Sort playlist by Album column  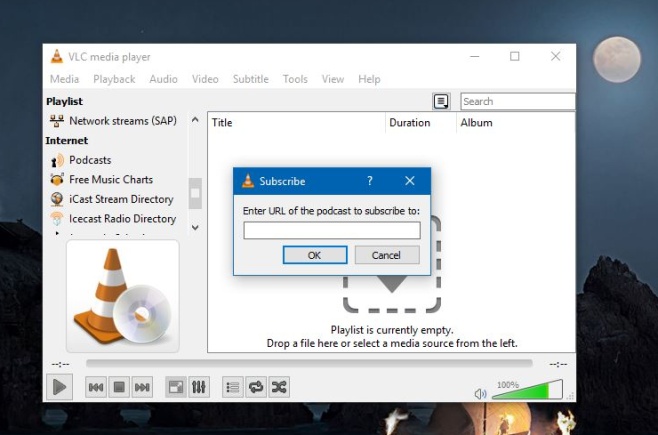coord(516,122)
